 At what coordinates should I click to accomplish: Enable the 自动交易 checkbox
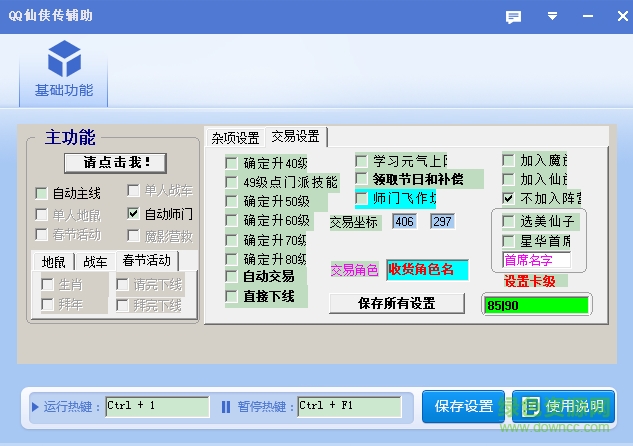click(x=231, y=276)
